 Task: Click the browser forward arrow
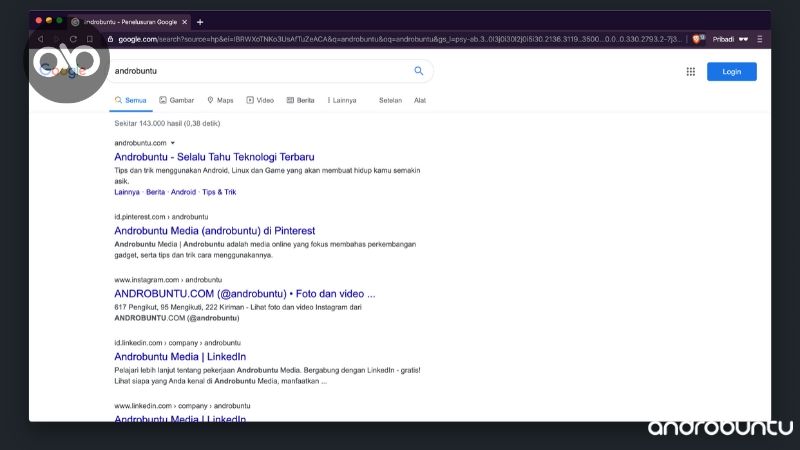(57, 39)
